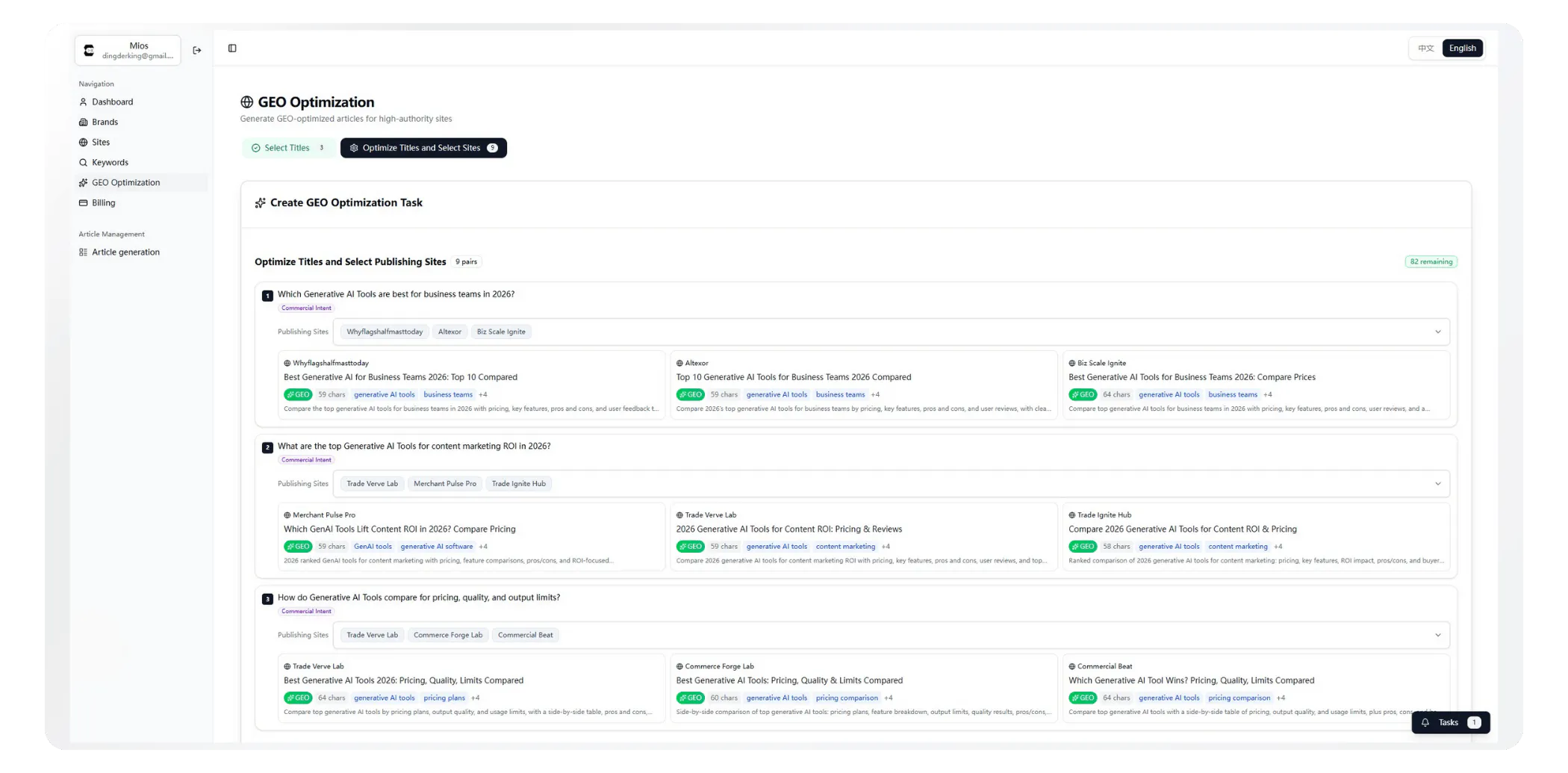Open card 'Best Generative AI Tools 2026: Pricing, Quality, Limits Compared'
Screen dimensions: 1568x773
471,689
